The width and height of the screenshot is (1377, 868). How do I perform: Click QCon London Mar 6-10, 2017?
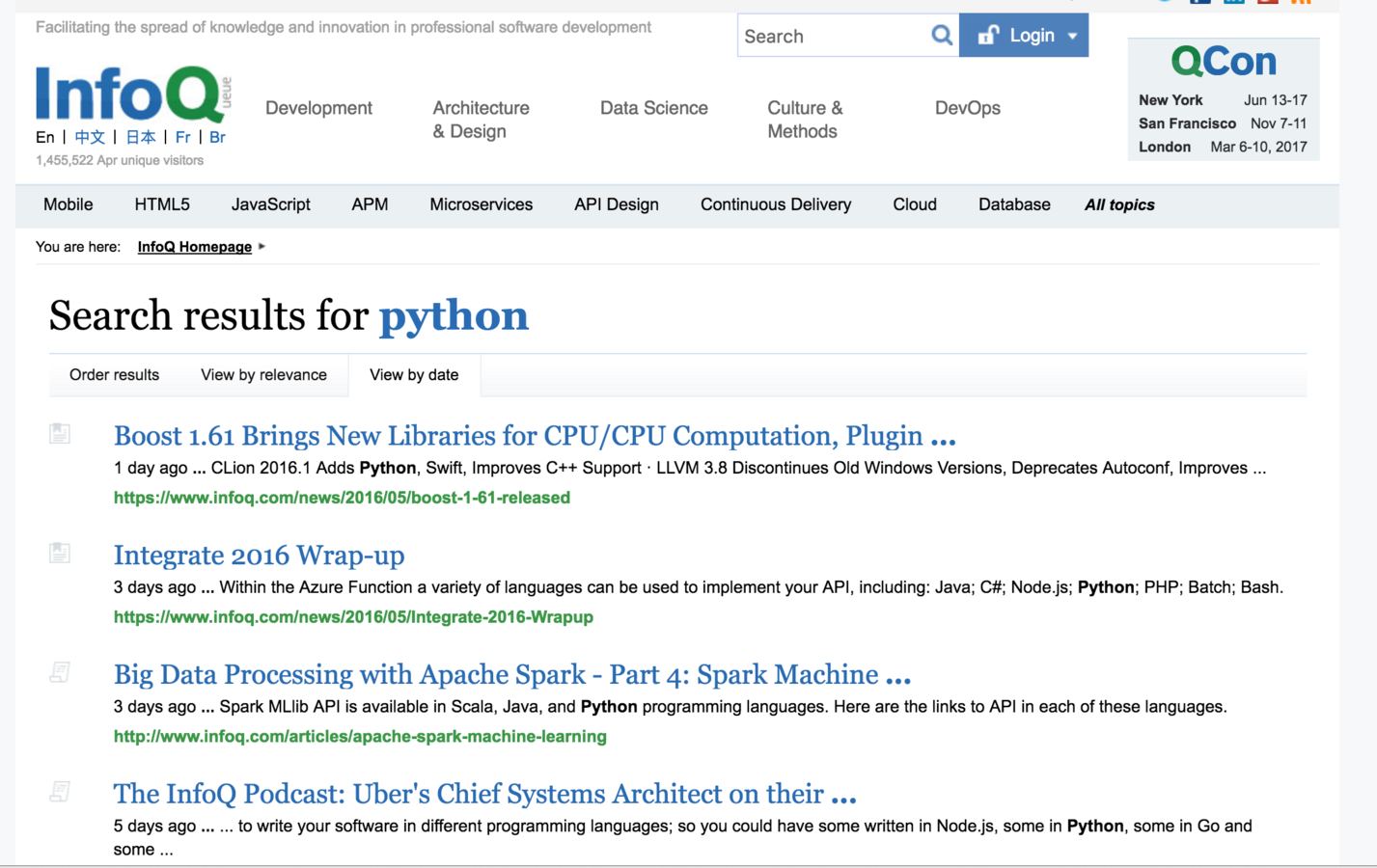(x=1223, y=147)
